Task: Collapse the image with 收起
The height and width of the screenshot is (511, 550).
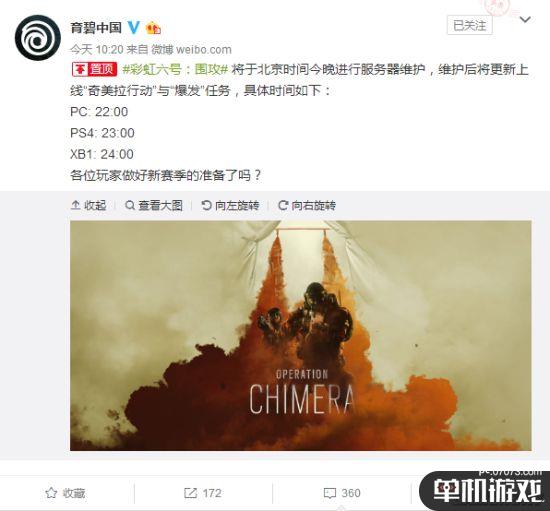Action: point(89,206)
